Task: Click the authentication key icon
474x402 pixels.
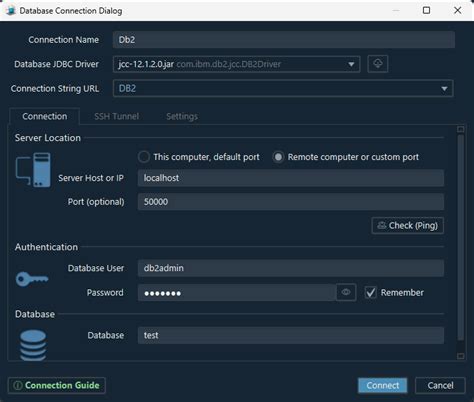Action: tap(32, 279)
